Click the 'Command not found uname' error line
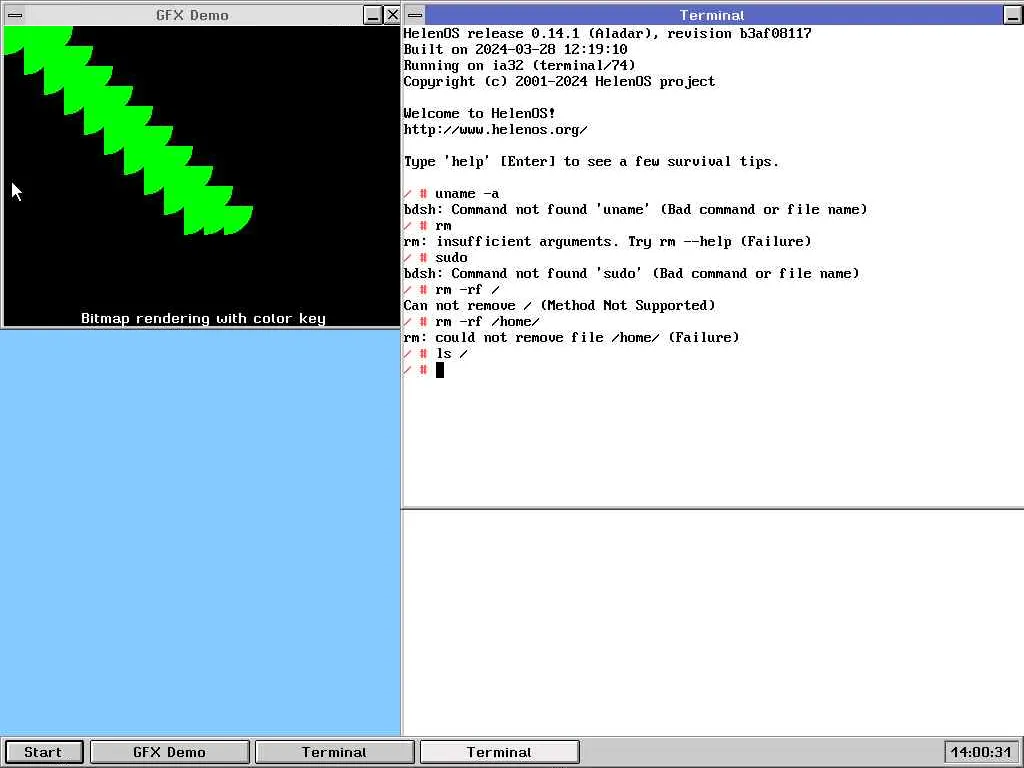 point(635,209)
